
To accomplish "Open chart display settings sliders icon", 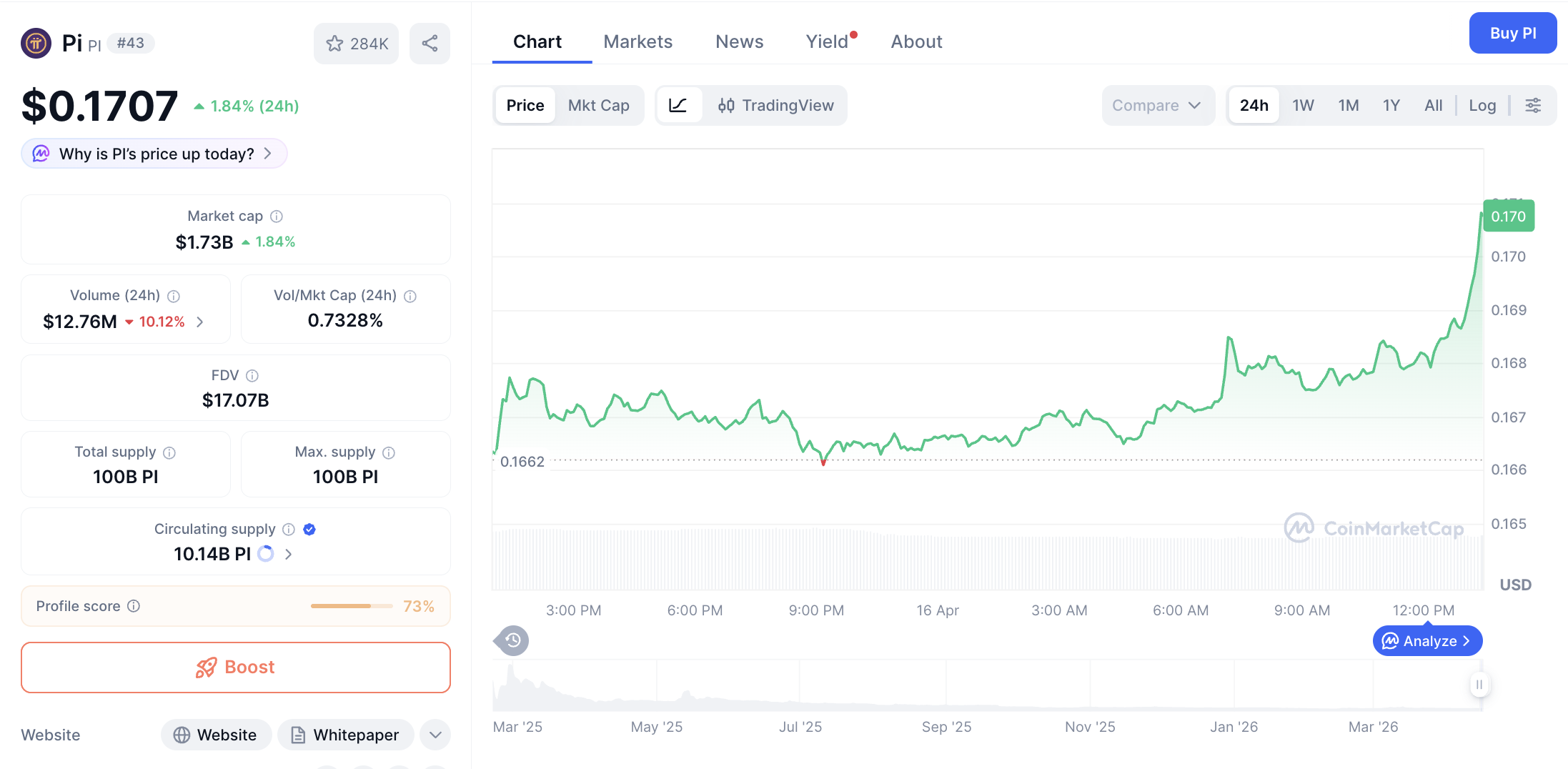I will coord(1534,105).
